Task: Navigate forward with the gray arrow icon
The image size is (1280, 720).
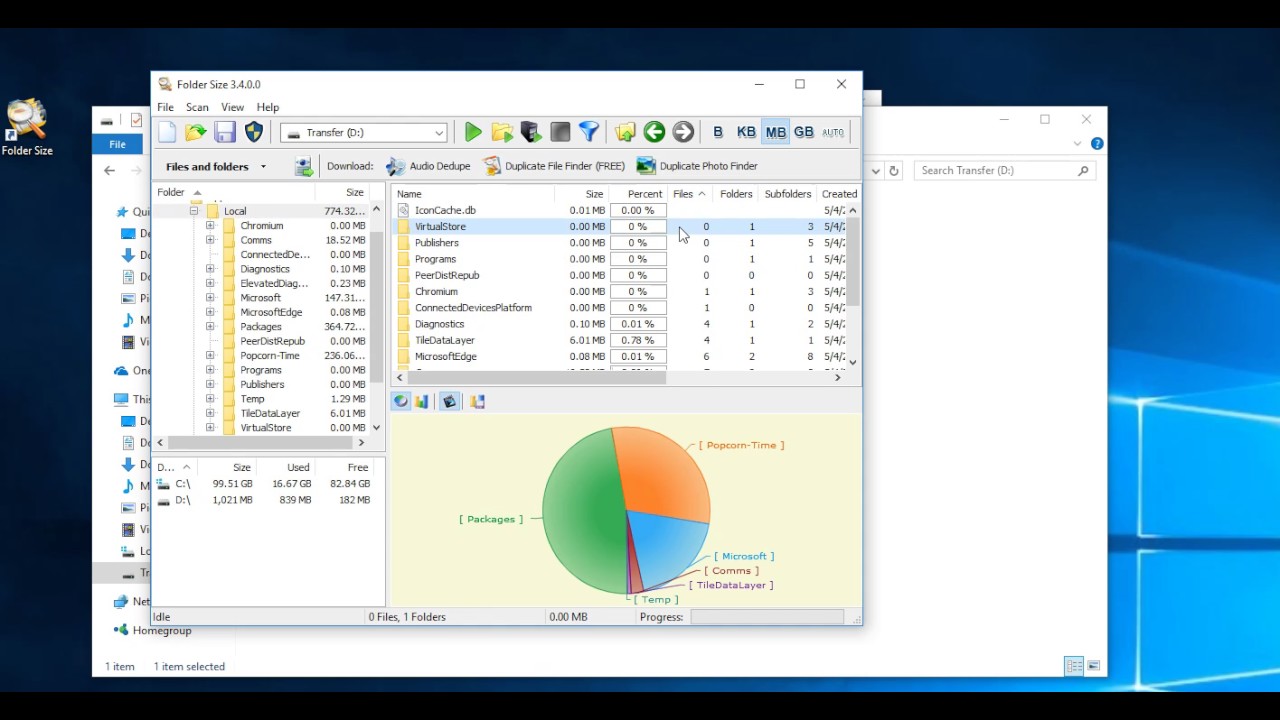Action: pyautogui.click(x=683, y=132)
